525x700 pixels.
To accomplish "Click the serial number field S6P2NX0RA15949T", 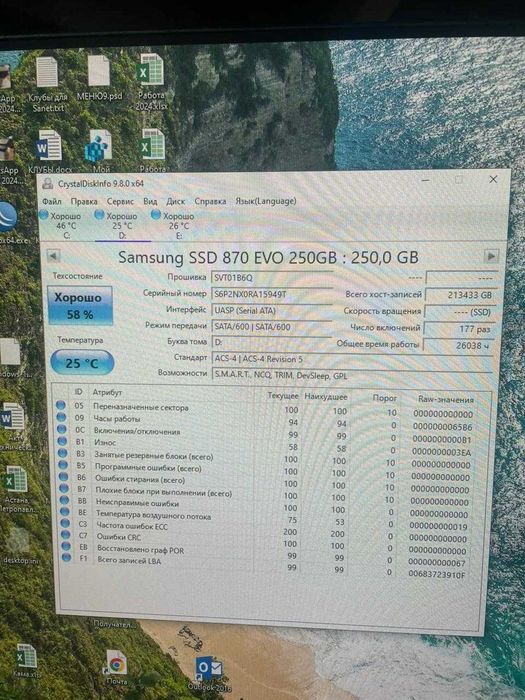I will 271,294.
